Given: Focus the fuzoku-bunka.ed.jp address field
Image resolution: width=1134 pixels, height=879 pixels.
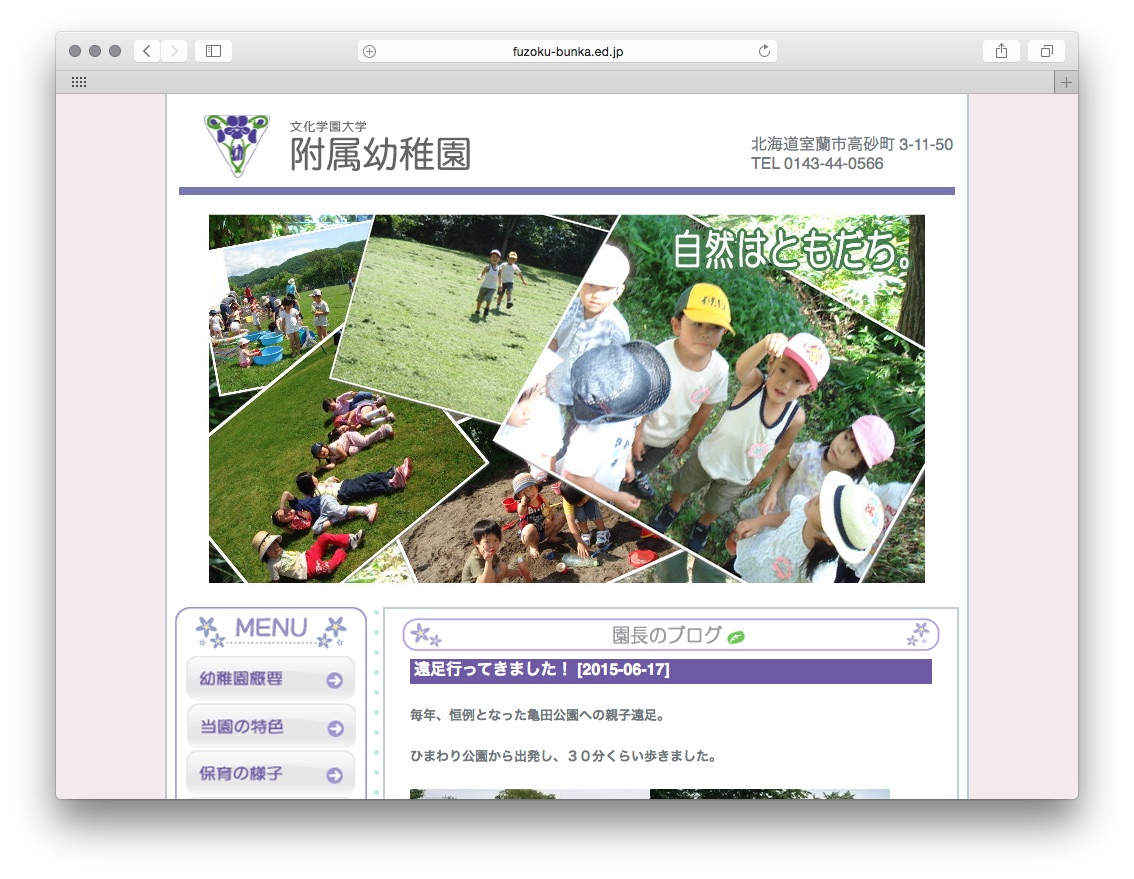Looking at the screenshot, I should pyautogui.click(x=567, y=52).
